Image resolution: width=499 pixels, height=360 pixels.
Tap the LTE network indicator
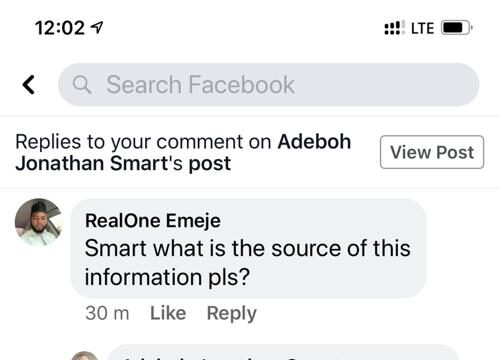point(422,28)
